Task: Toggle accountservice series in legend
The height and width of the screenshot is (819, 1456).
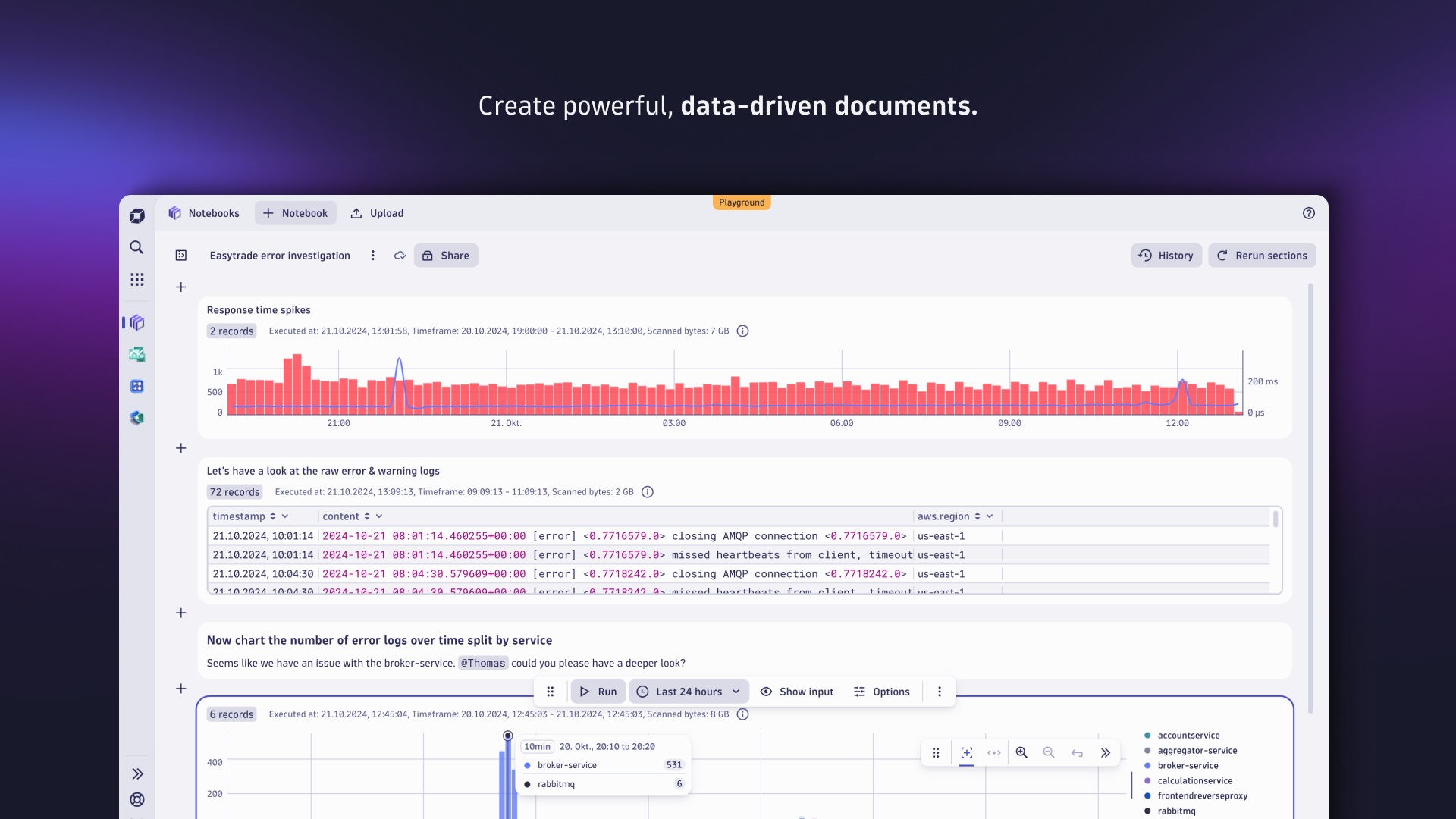Action: tap(1182, 736)
